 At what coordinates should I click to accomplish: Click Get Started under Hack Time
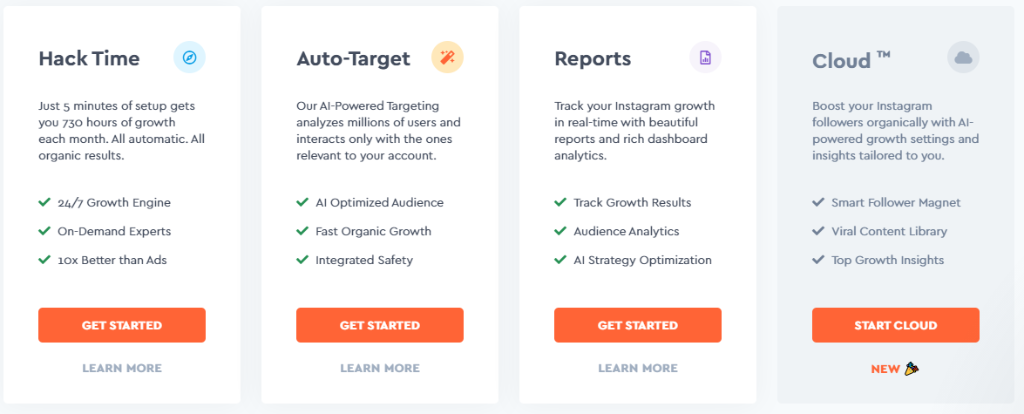[122, 325]
